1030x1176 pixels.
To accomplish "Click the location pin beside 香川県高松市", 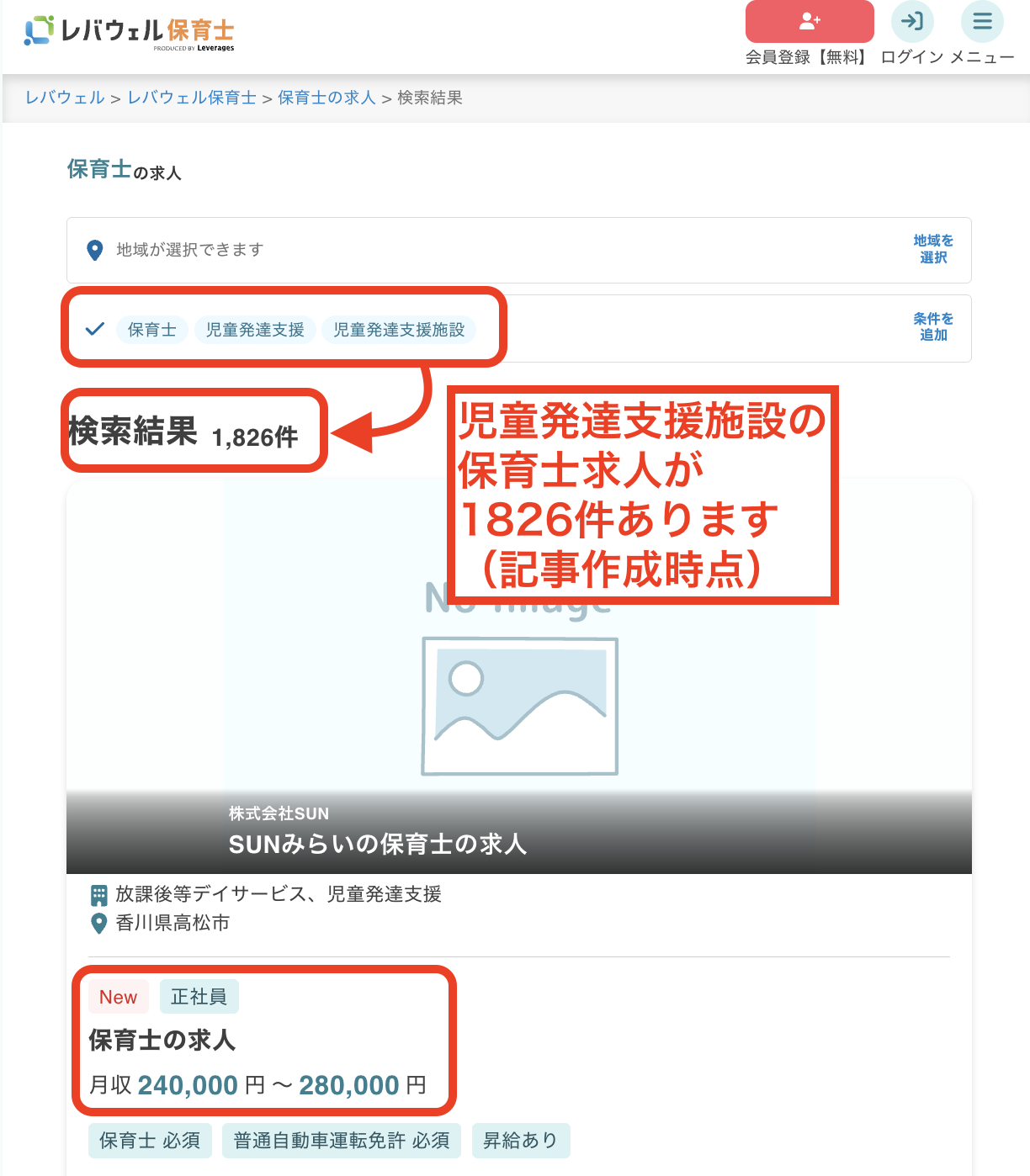I will [98, 924].
